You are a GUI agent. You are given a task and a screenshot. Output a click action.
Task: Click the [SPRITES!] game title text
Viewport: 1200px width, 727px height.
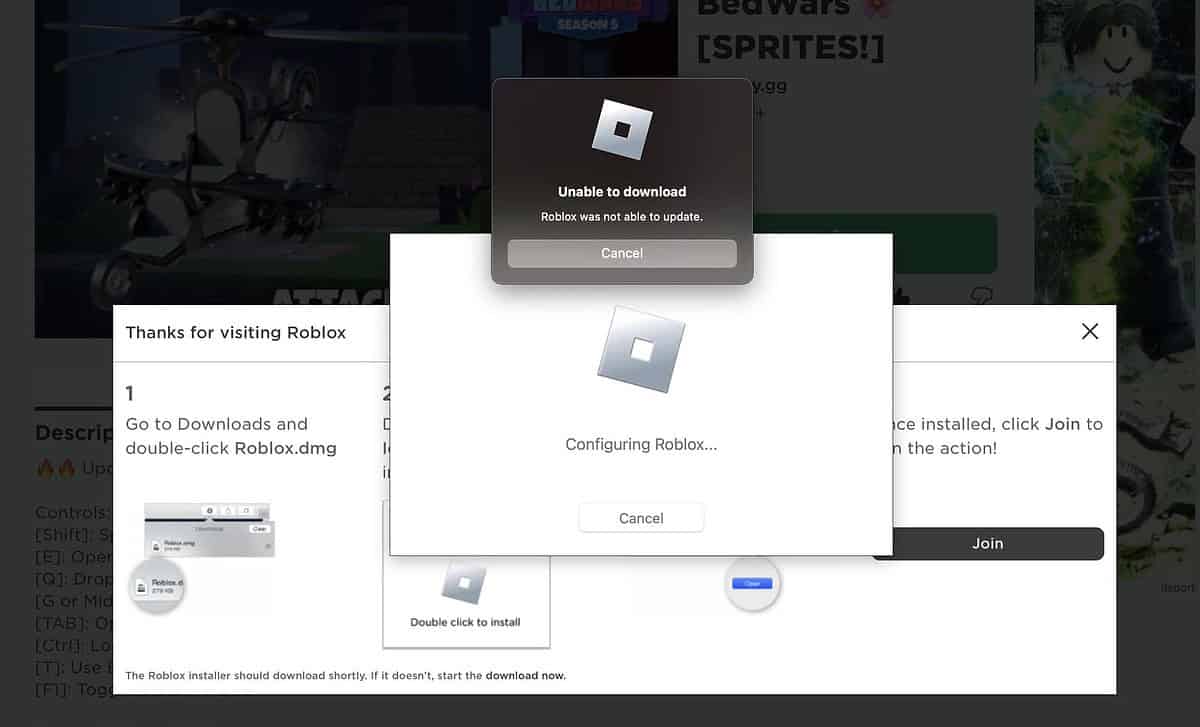pyautogui.click(x=790, y=45)
